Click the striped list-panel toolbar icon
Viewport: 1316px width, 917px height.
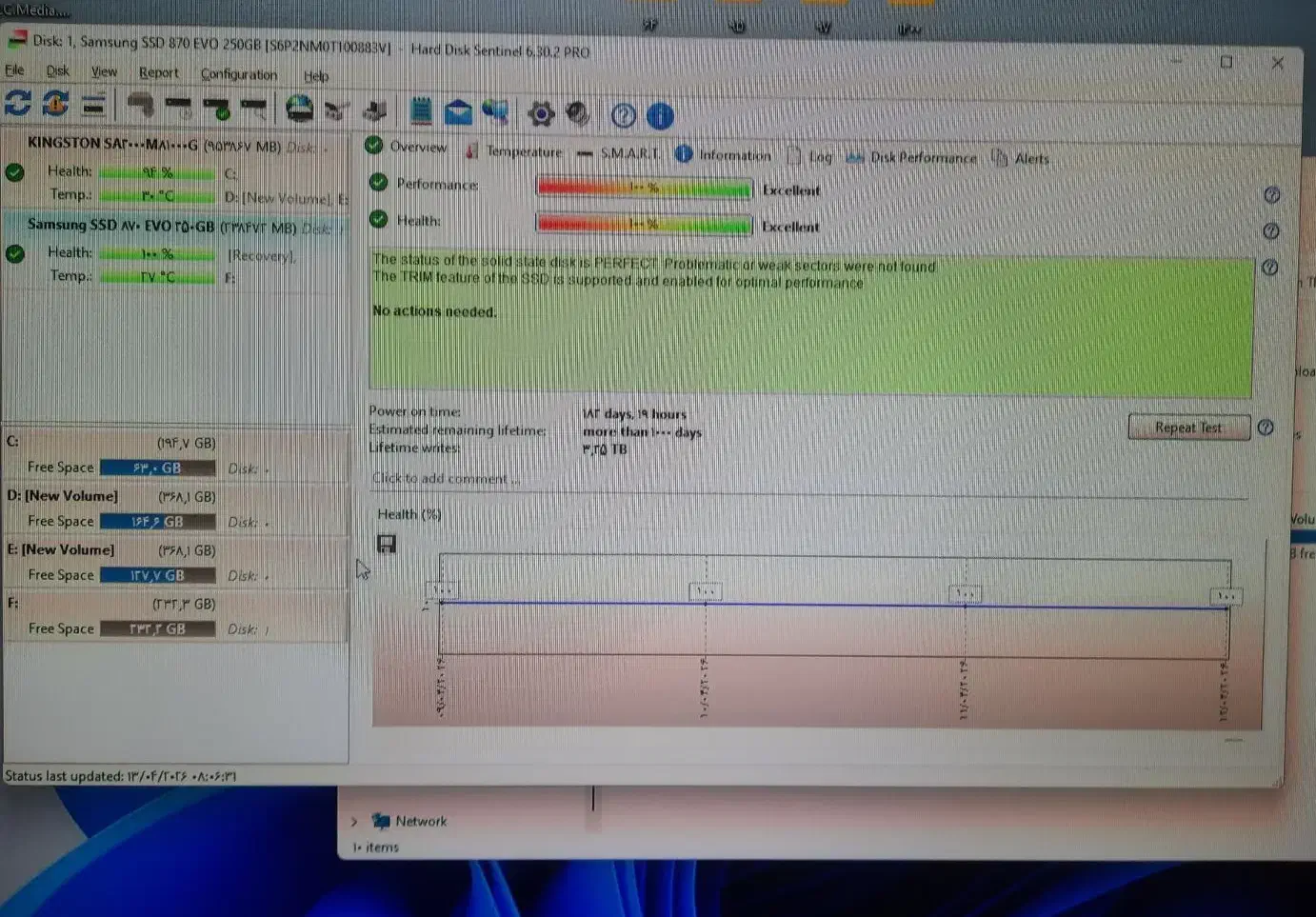[x=93, y=104]
